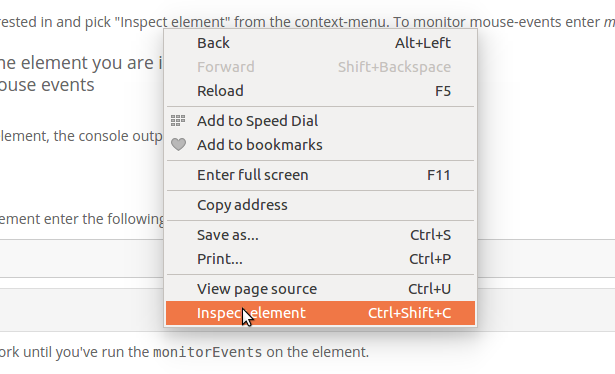This screenshot has width=615, height=374.
Task: Click the 'enter the following' paragraph
Action: click(x=82, y=219)
